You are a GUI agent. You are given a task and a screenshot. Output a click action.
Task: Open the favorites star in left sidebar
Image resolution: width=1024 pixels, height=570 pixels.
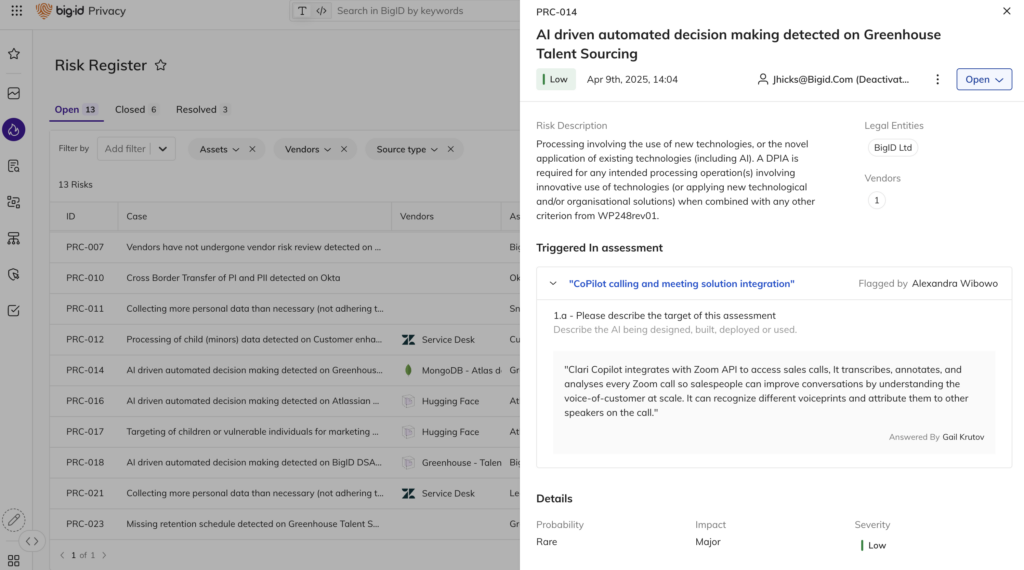pyautogui.click(x=14, y=54)
